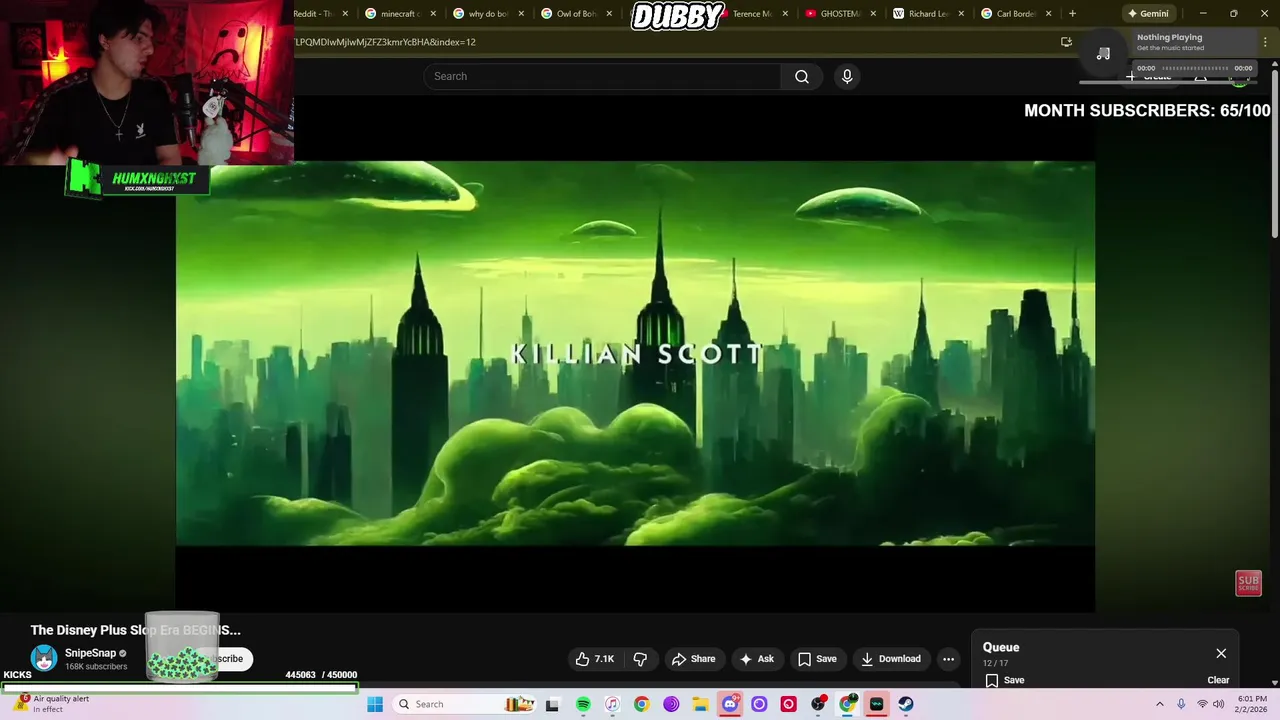
Task: Open the Air quality alert widget
Action: click(x=50, y=704)
